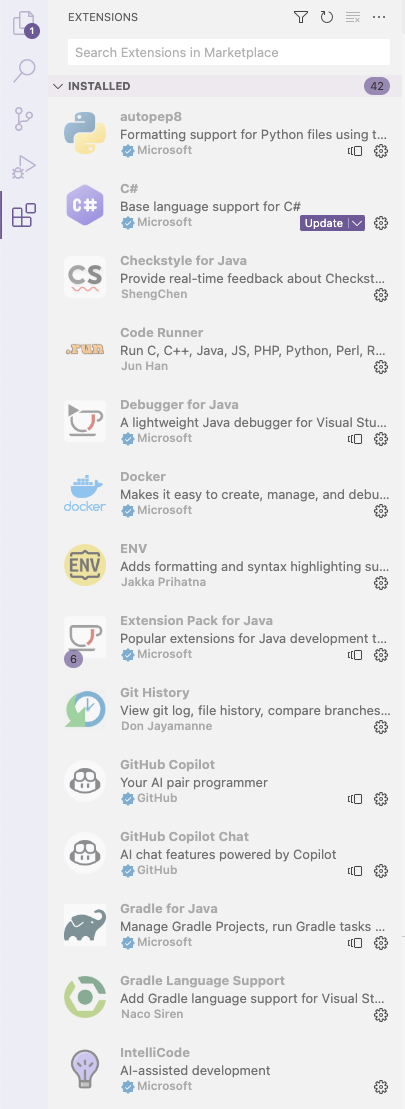The image size is (405, 1109).
Task: Clear extensions search results icon
Action: point(353,18)
